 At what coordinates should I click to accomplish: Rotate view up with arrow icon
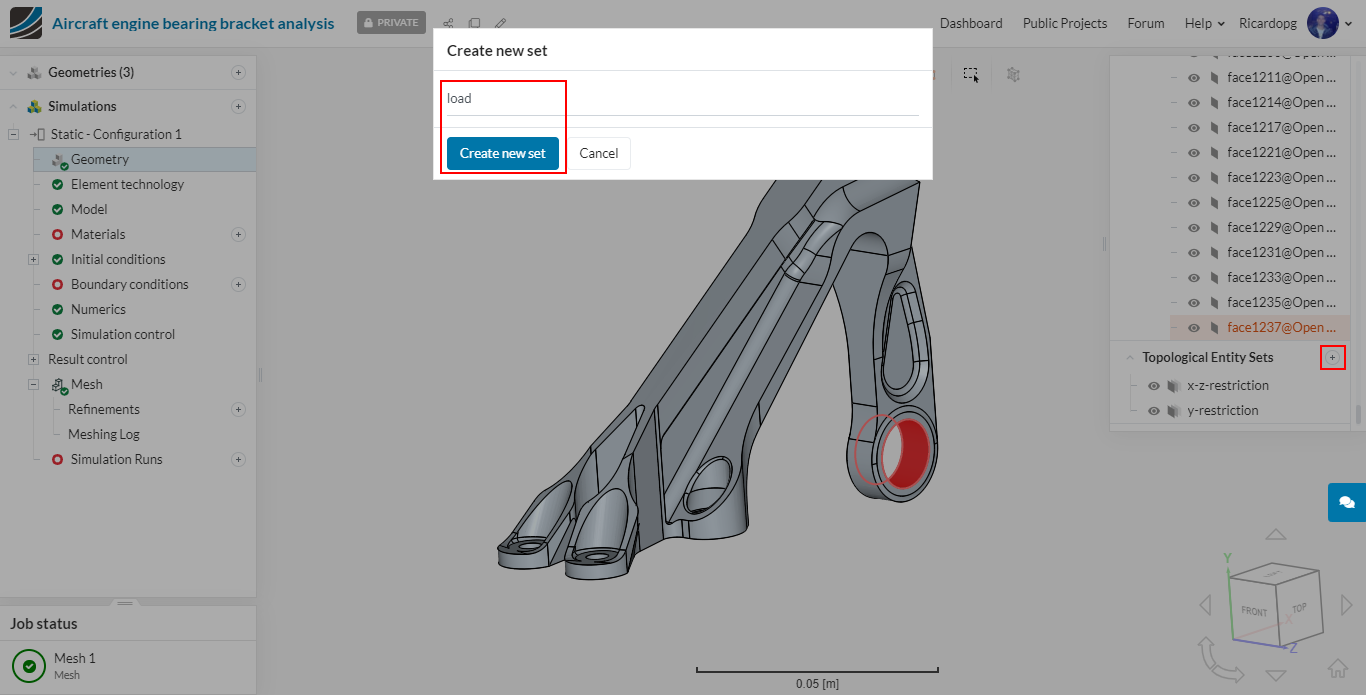(x=1276, y=535)
